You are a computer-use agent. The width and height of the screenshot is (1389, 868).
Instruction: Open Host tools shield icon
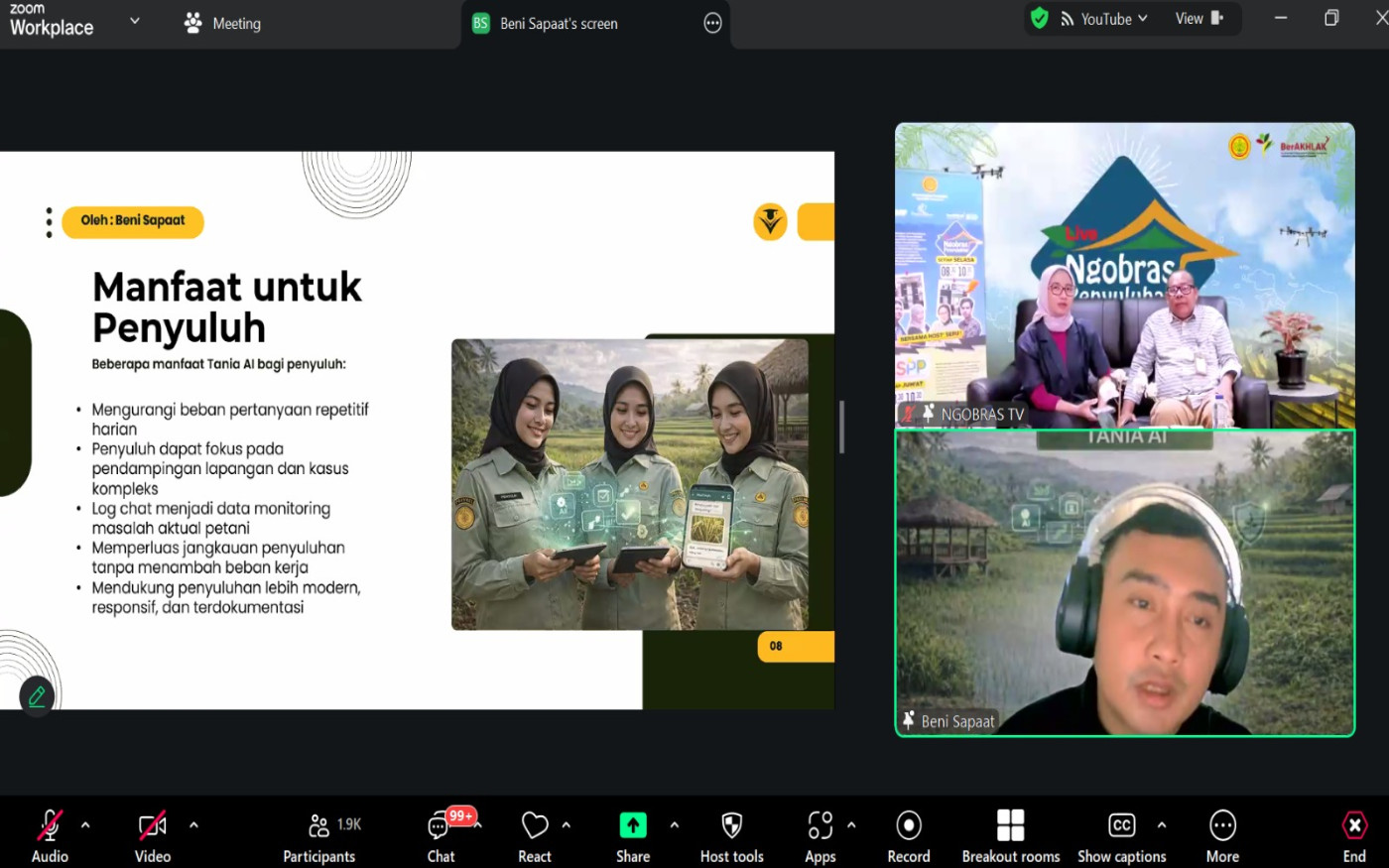point(731,825)
